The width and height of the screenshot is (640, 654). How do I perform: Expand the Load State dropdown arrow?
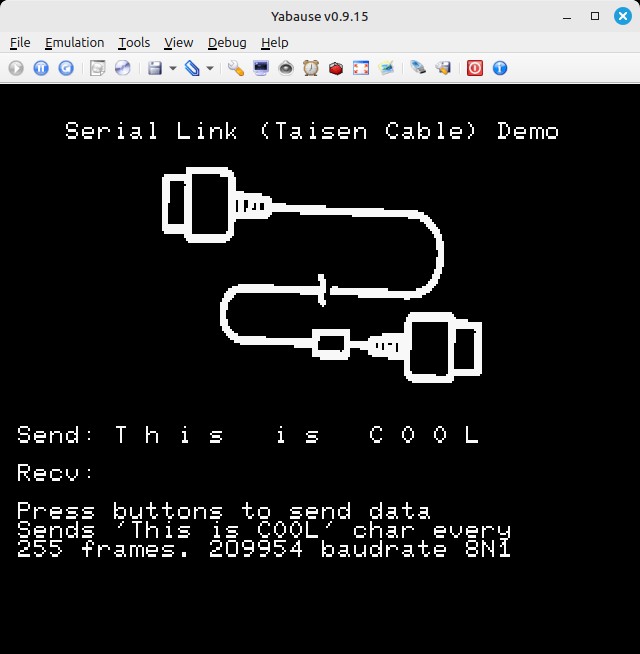pos(210,68)
